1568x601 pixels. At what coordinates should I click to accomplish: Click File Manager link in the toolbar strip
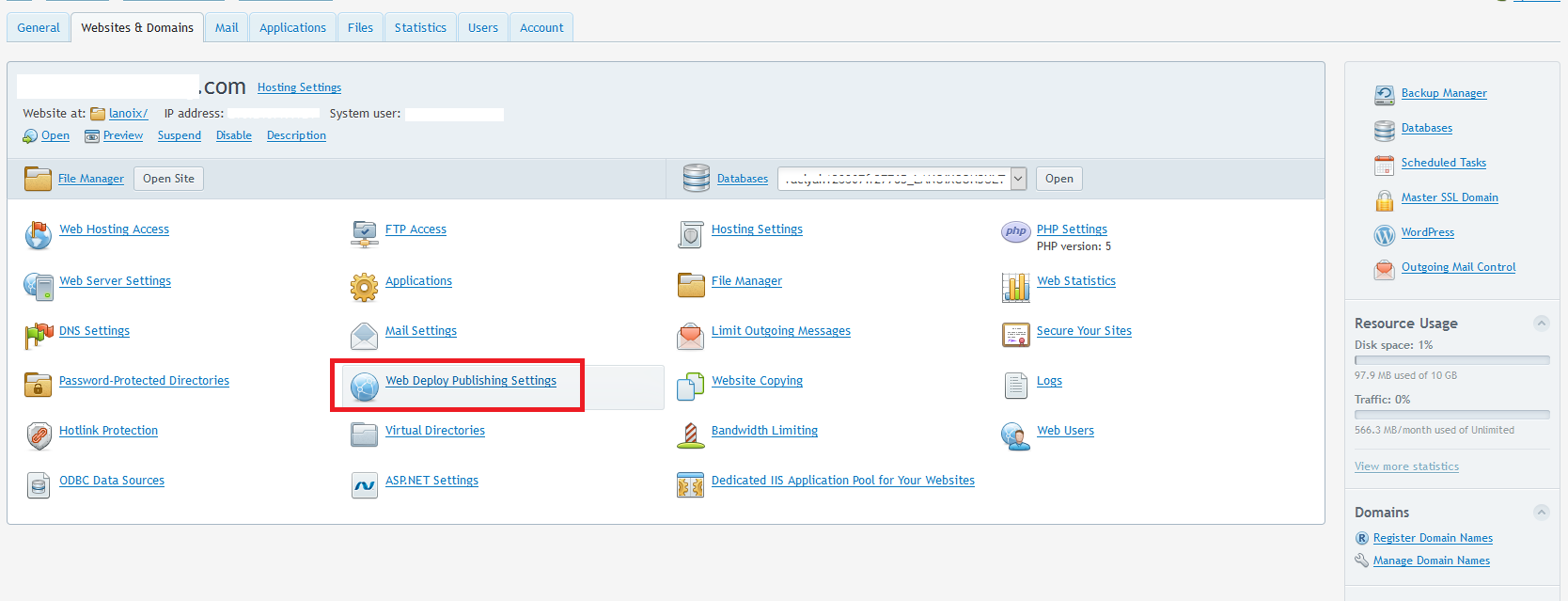91,179
